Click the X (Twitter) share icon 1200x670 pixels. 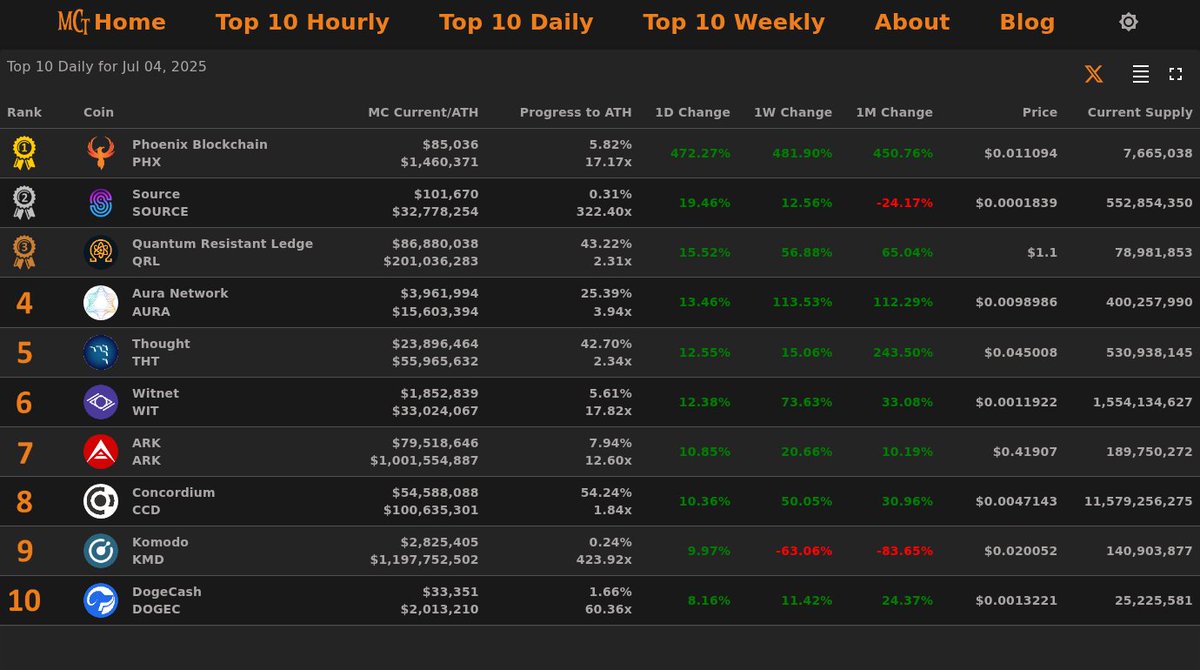coord(1094,74)
